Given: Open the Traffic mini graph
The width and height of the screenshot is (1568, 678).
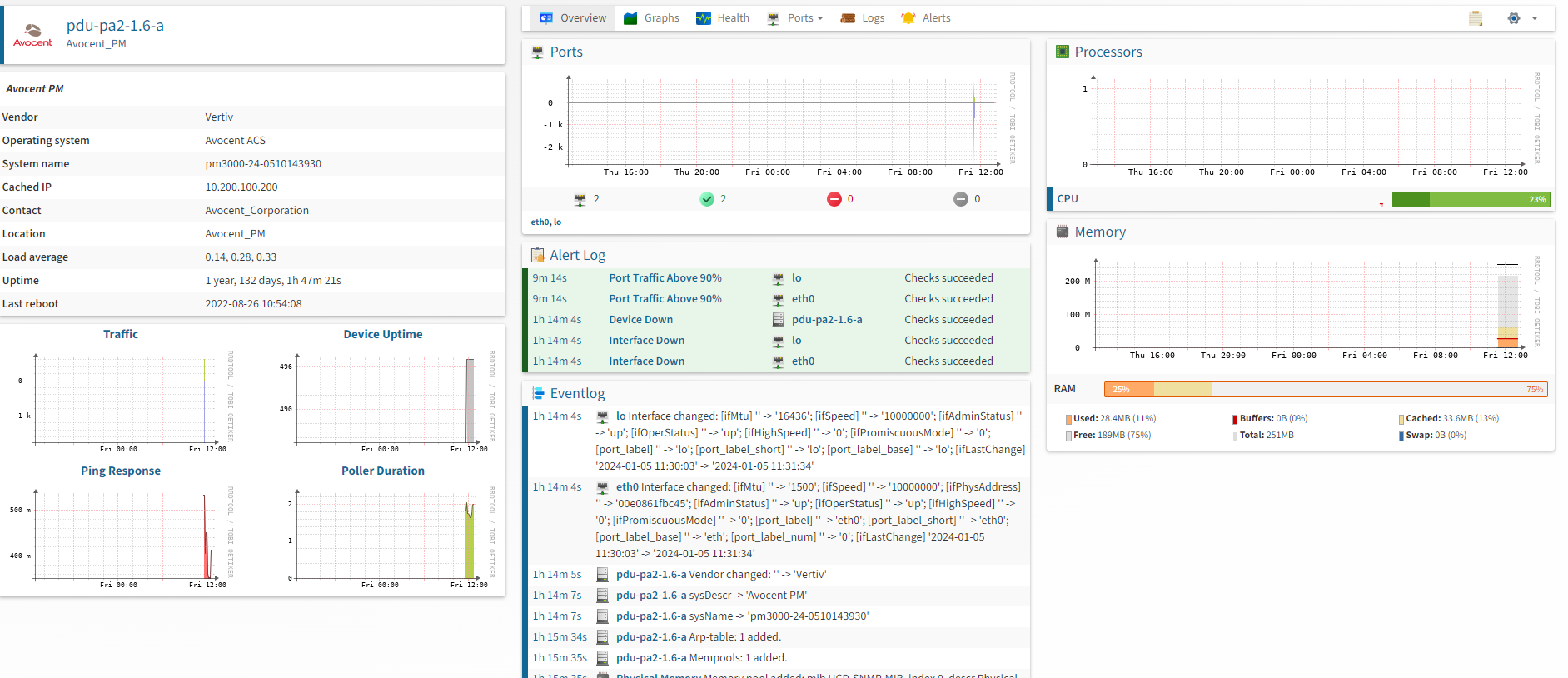Looking at the screenshot, I should pos(121,401).
